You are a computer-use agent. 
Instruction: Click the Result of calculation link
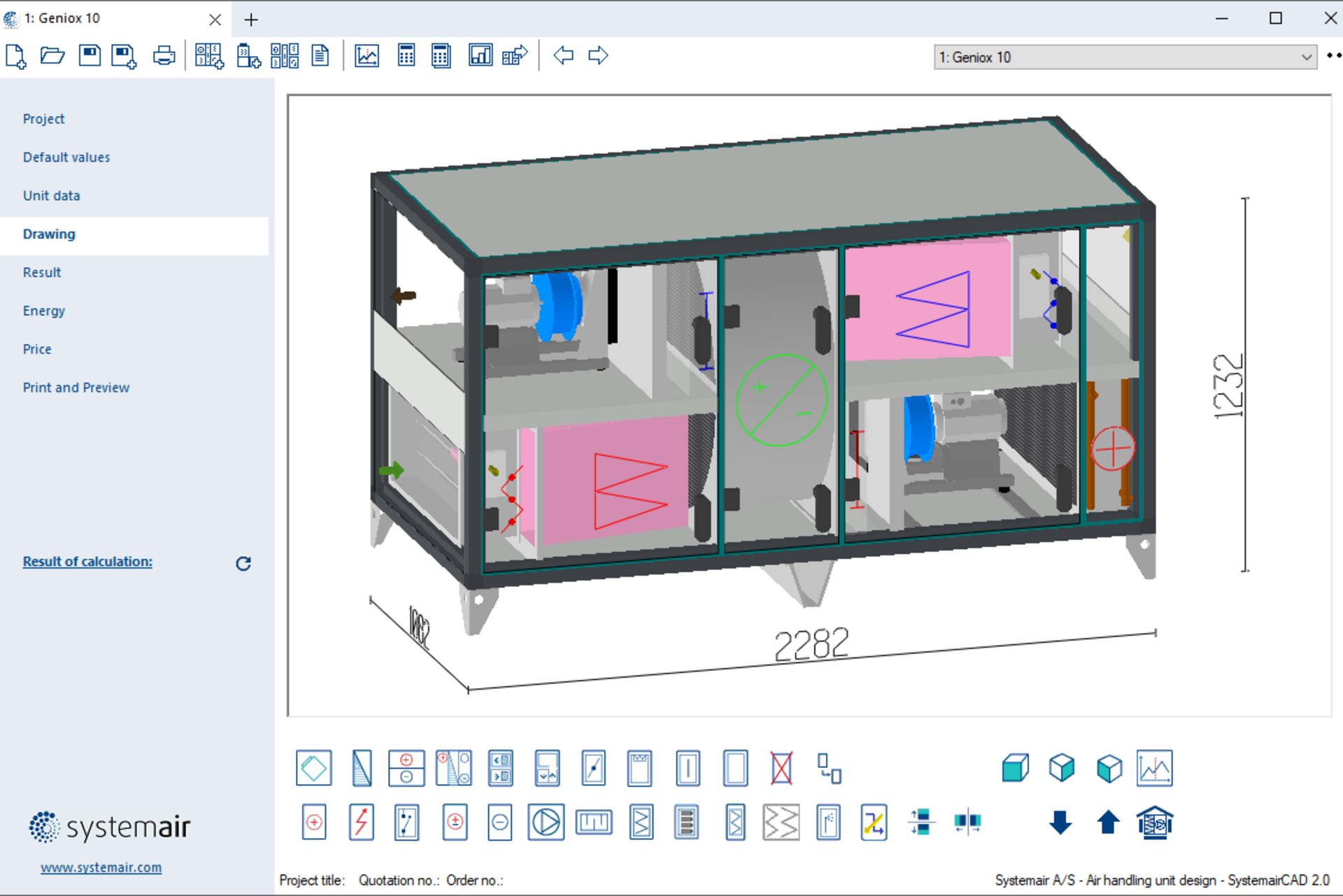tap(87, 562)
